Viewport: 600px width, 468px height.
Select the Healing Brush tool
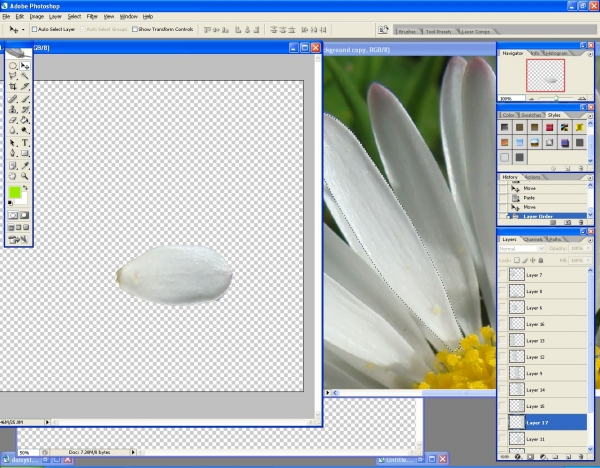[x=13, y=99]
